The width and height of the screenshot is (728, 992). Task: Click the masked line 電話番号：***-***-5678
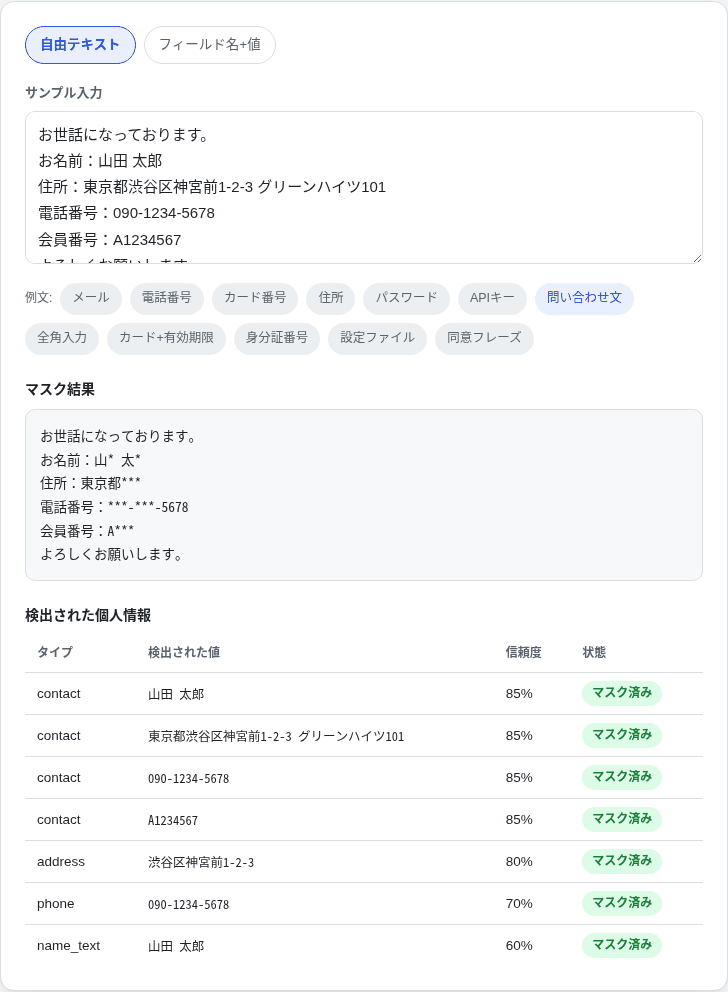coord(114,507)
